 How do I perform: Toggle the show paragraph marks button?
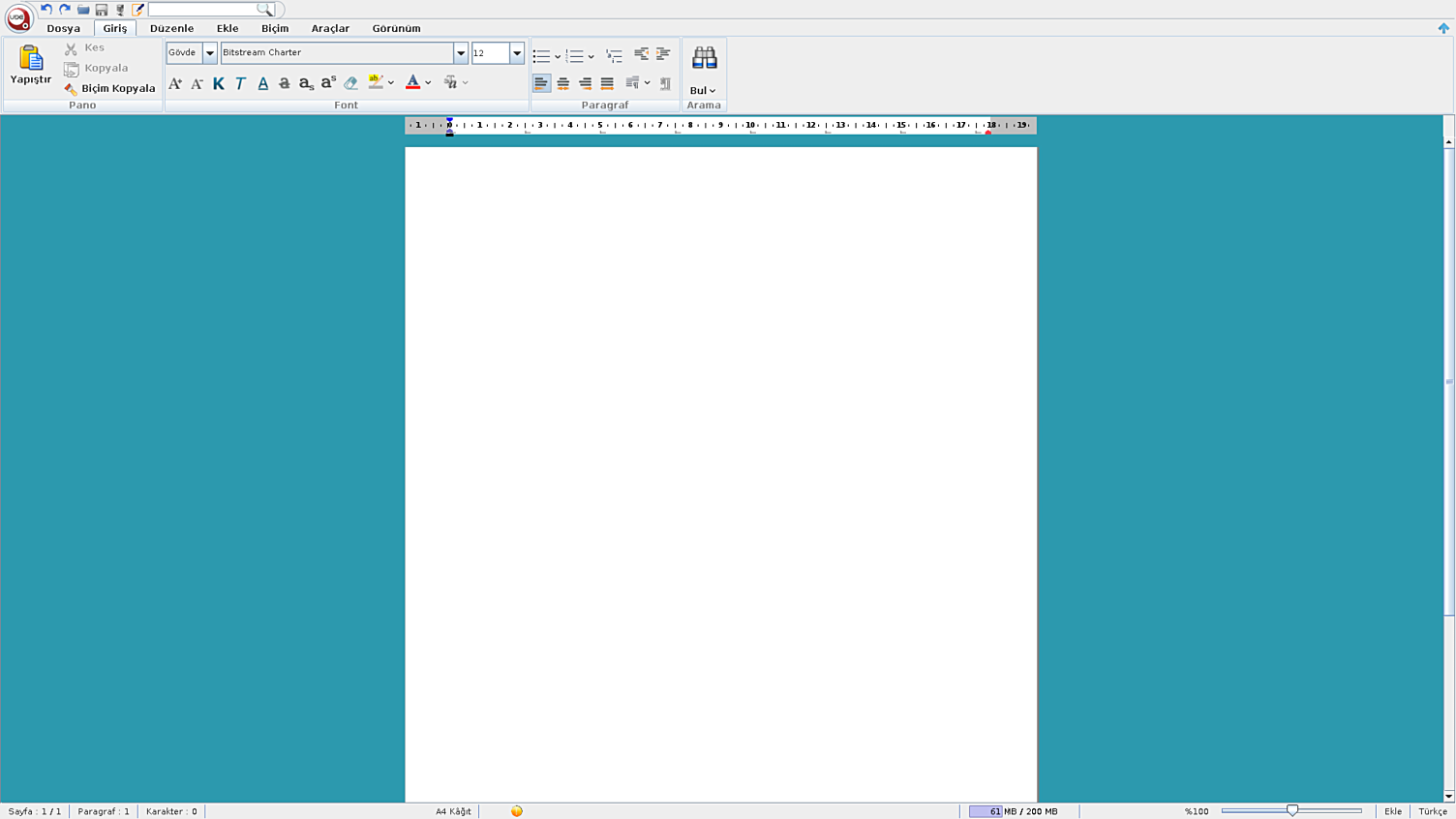pos(665,83)
